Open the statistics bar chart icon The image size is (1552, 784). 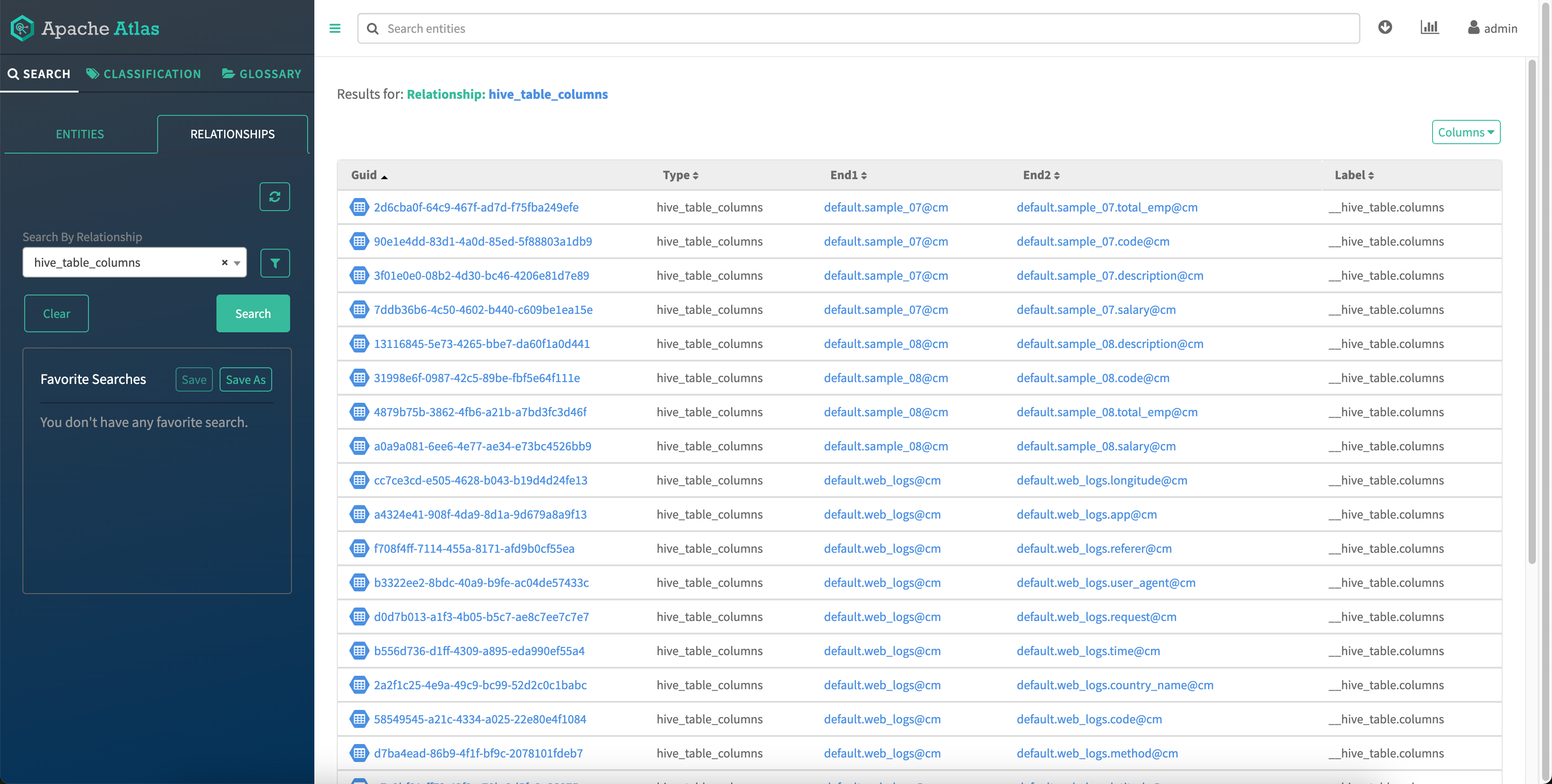tap(1429, 28)
